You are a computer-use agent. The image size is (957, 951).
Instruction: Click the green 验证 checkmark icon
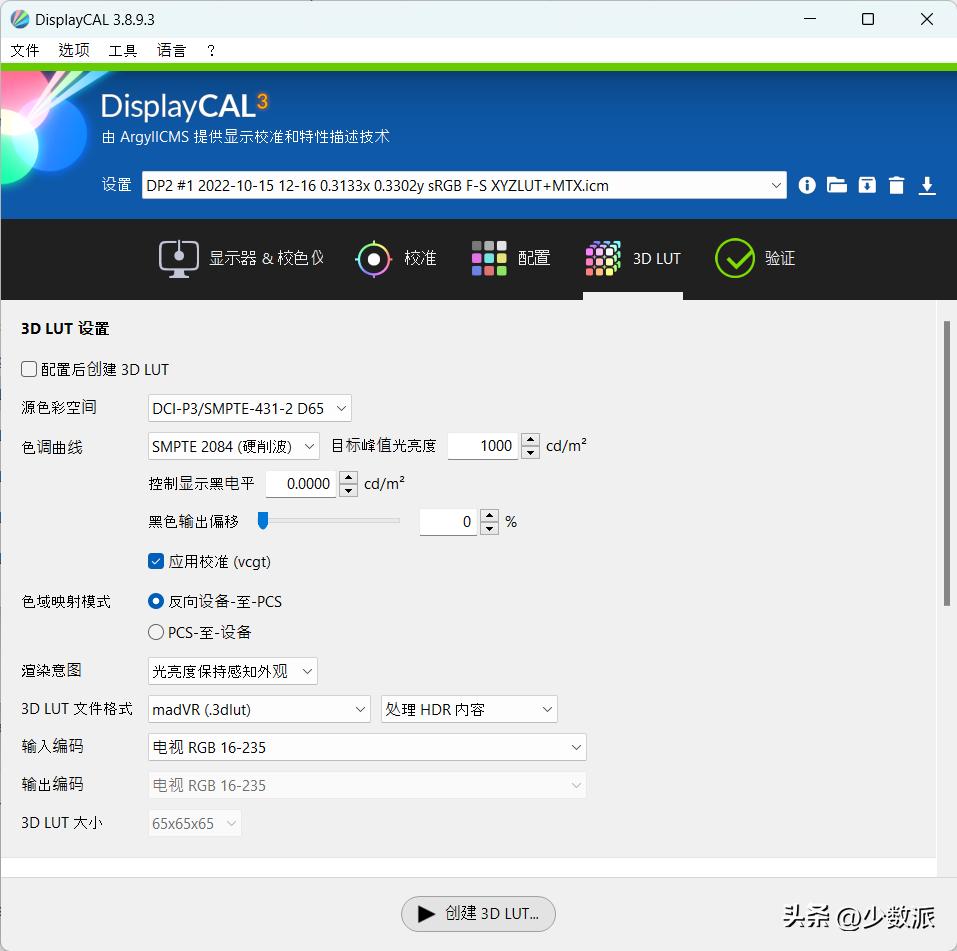736,258
